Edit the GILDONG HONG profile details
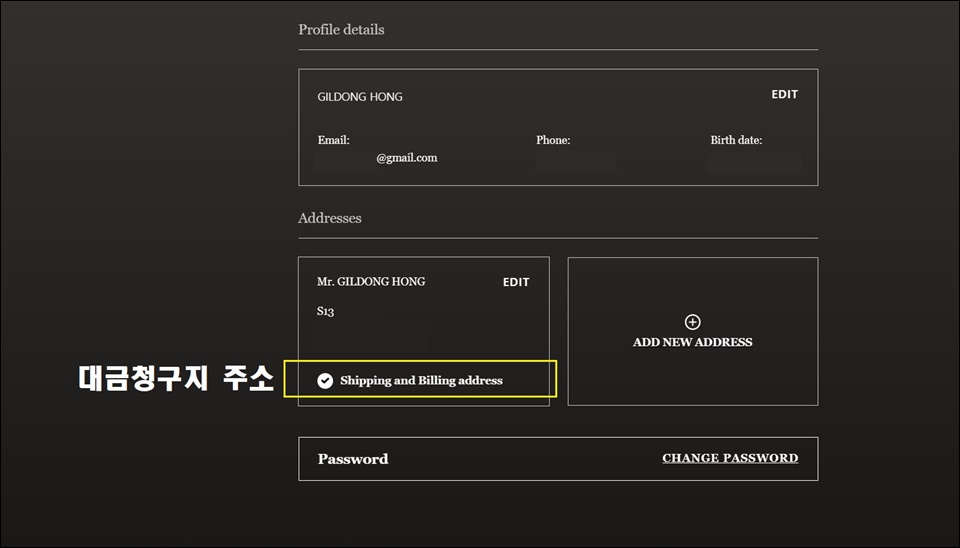 pyautogui.click(x=784, y=94)
